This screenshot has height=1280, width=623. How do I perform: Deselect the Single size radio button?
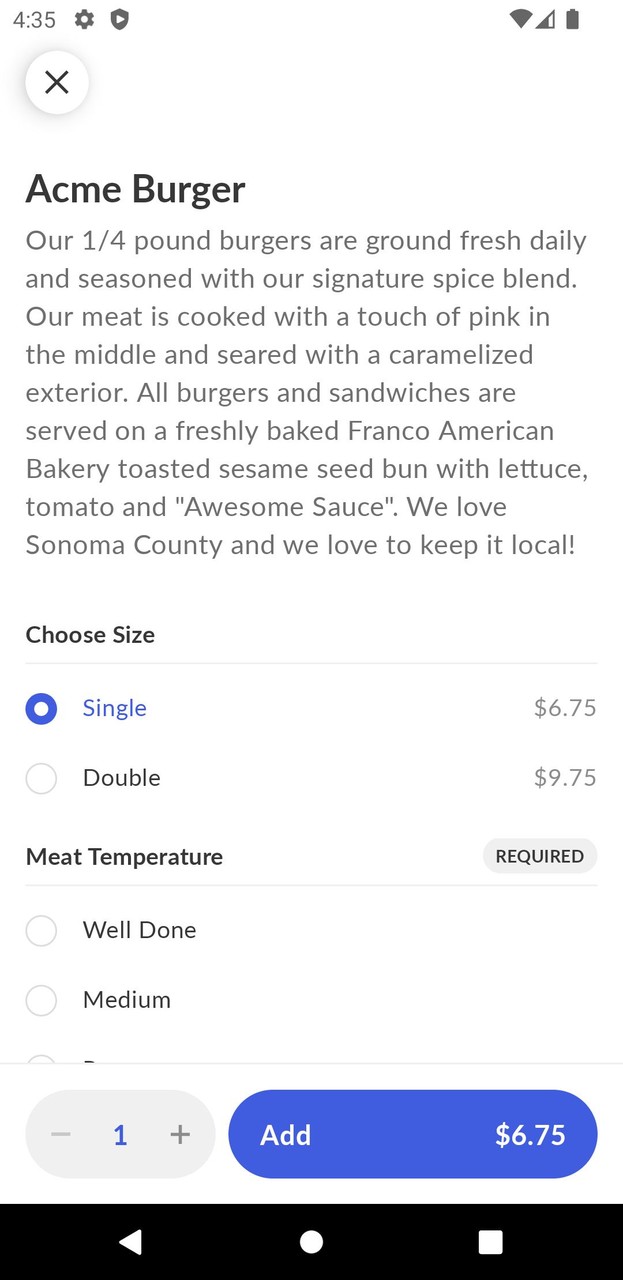[41, 708]
